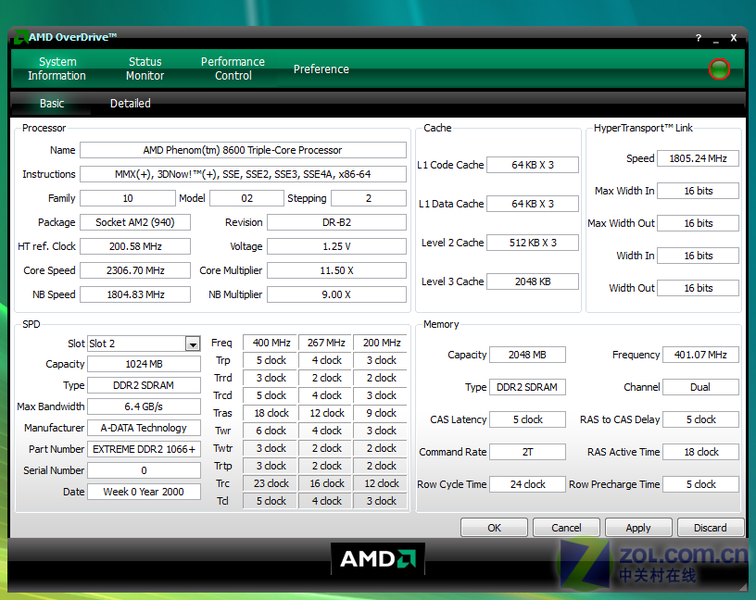This screenshot has height=600, width=756.
Task: Click Memory Frequency 401.07 MHz field
Action: tap(701, 355)
